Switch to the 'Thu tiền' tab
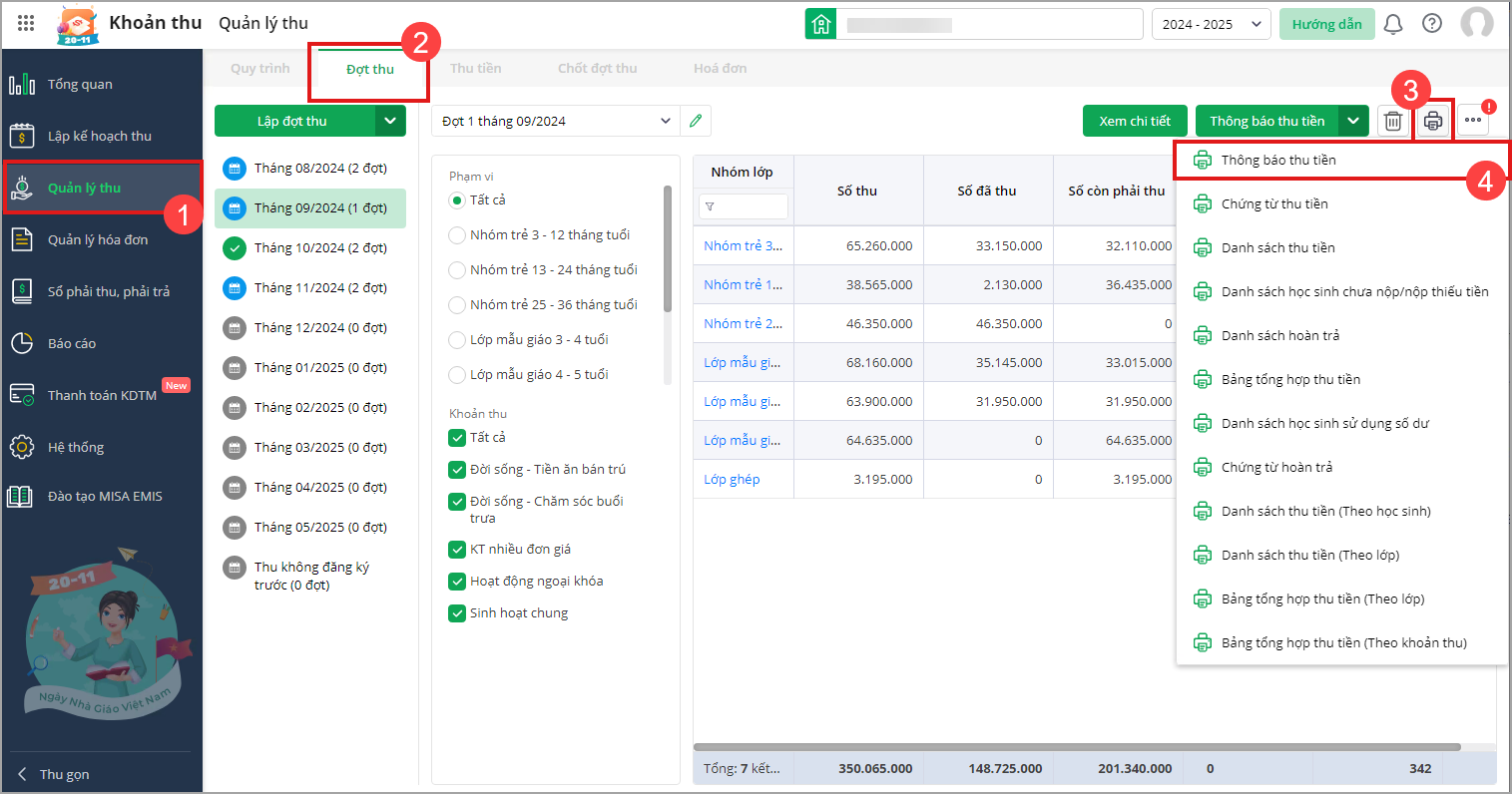Screen dimensions: 1512x794 (x=475, y=69)
